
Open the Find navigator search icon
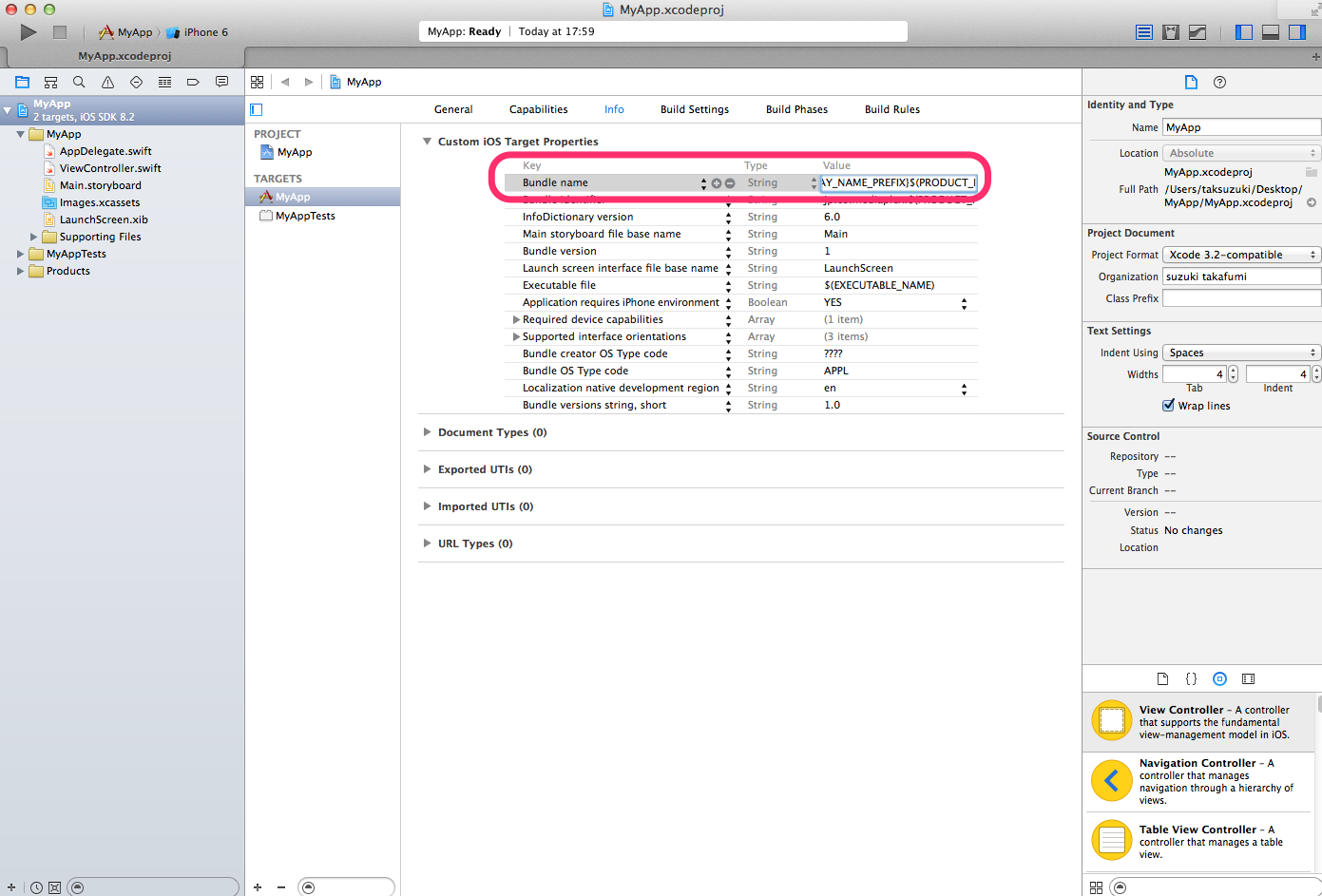click(x=79, y=83)
